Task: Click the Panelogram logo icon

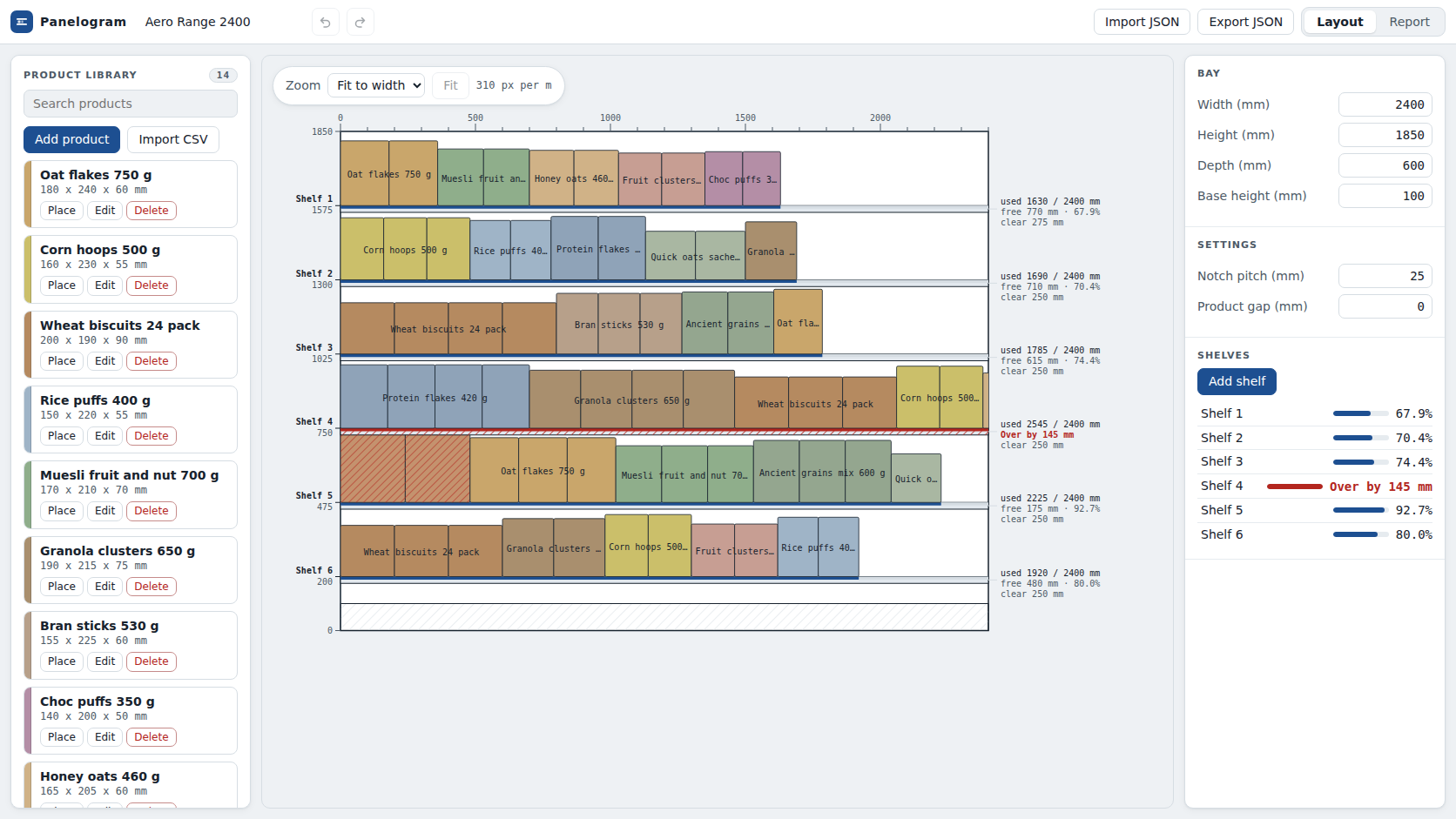Action: coord(22,22)
